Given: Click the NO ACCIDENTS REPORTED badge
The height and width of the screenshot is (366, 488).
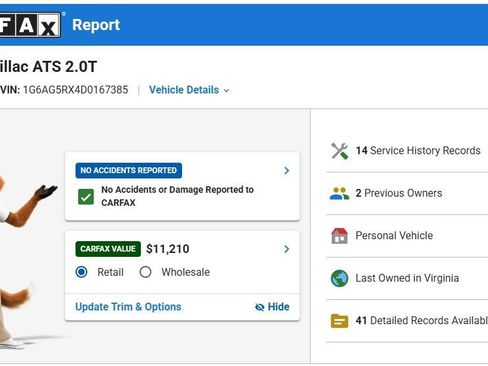Looking at the screenshot, I should (x=129, y=170).
